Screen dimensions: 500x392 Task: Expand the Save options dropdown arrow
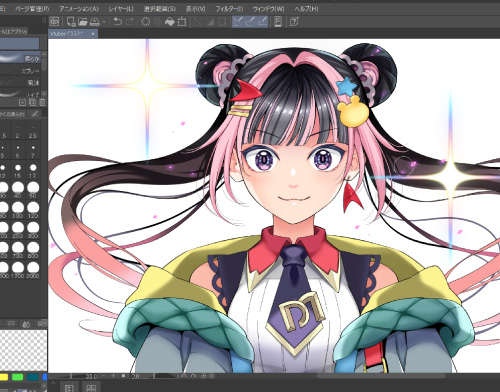point(104,22)
